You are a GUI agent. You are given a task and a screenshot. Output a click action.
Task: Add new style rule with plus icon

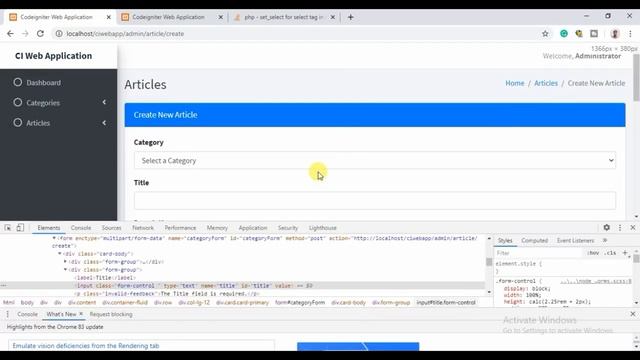coord(625,253)
